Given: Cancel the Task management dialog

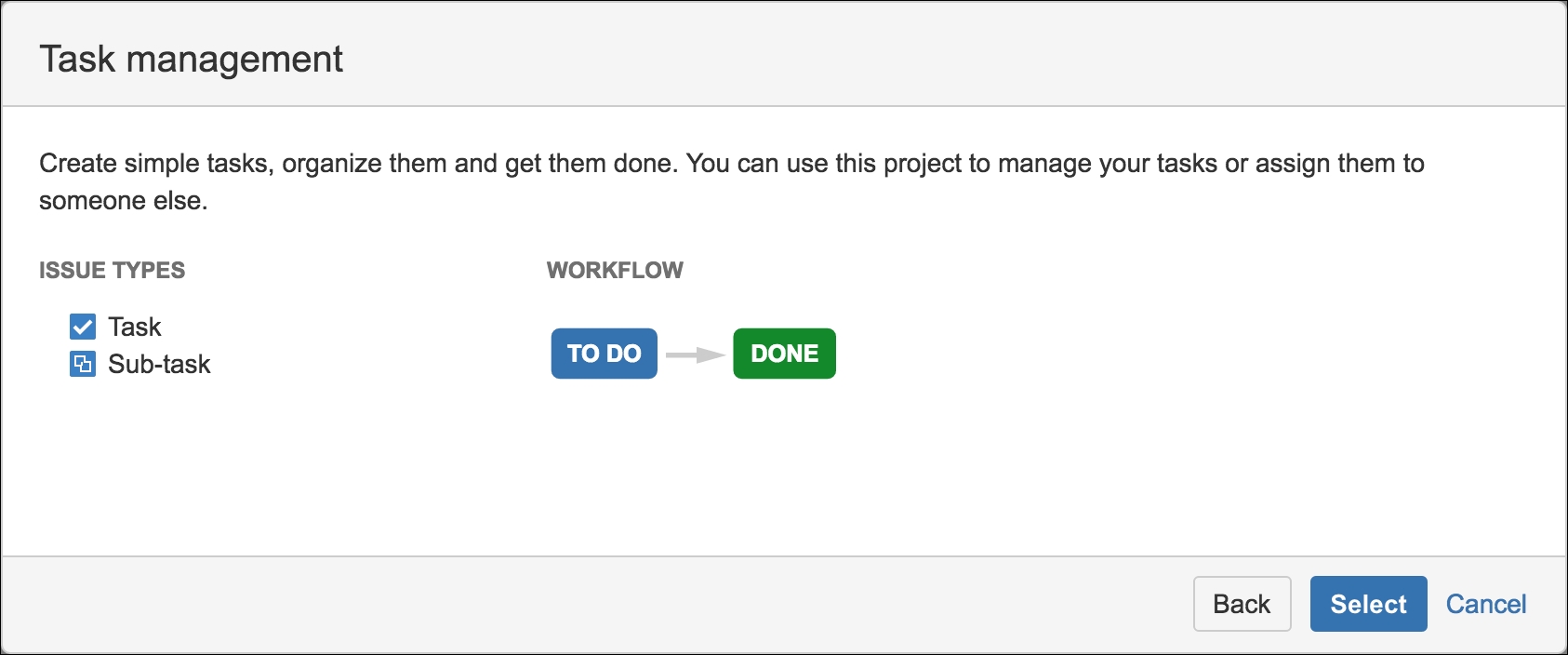Looking at the screenshot, I should (1486, 604).
